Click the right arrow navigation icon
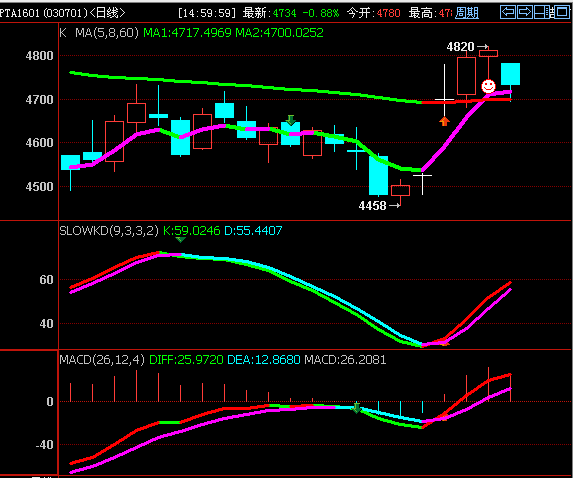This screenshot has height=478, width=573. pyautogui.click(x=525, y=12)
